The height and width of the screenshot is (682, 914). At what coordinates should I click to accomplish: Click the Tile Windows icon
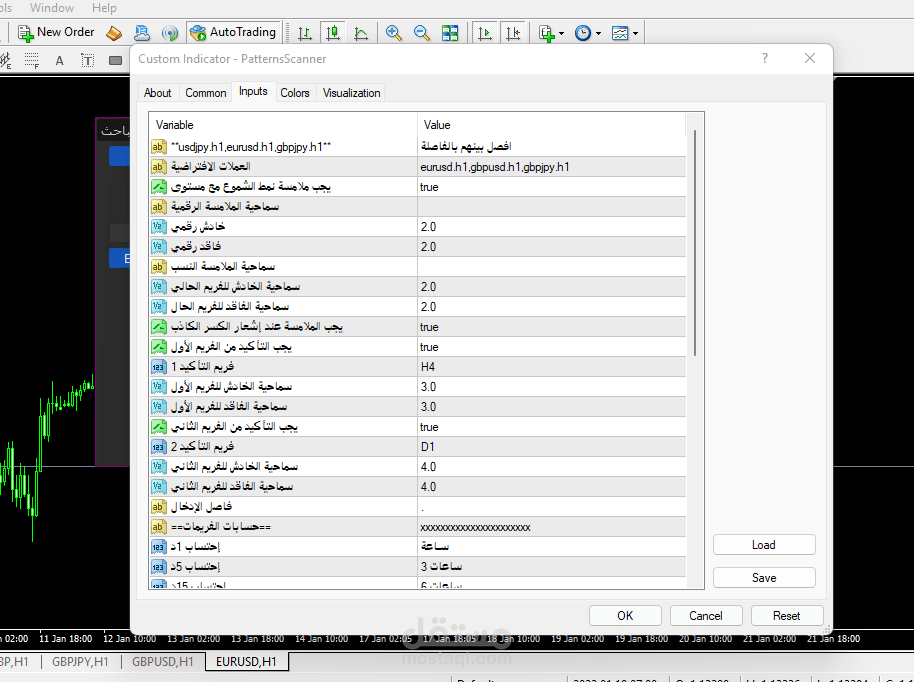pos(450,33)
